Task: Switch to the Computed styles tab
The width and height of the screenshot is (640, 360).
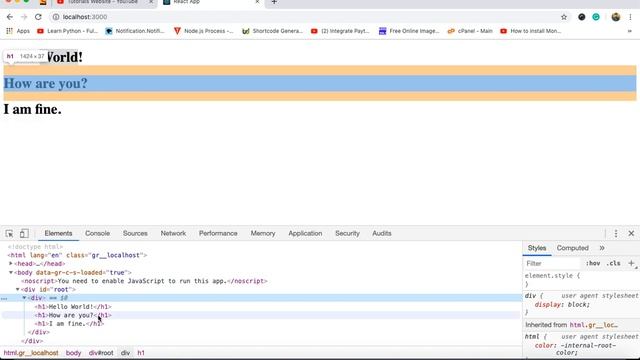Action: coord(572,248)
